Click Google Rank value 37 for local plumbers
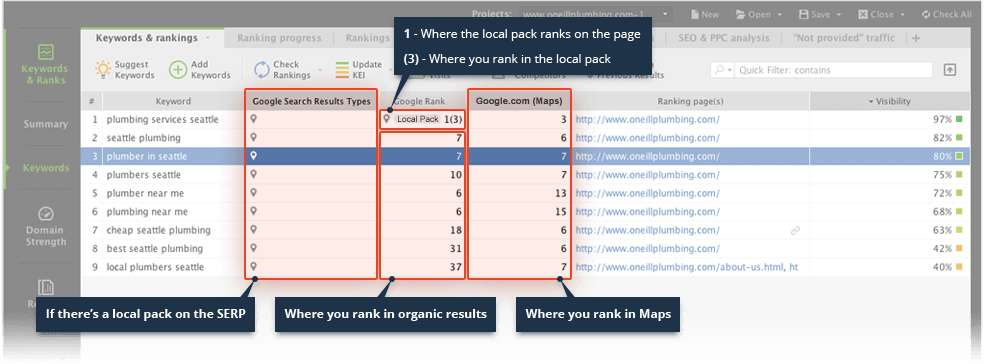 [x=456, y=267]
